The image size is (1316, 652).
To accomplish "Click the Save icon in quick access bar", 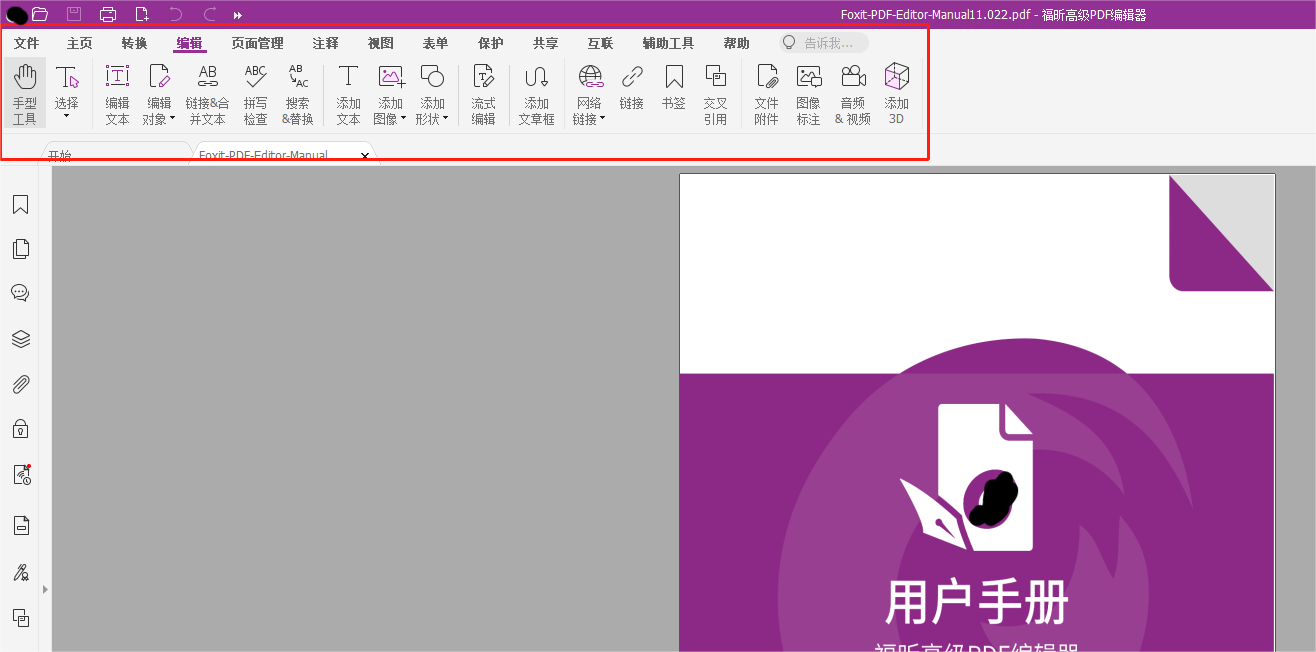I will [x=74, y=14].
